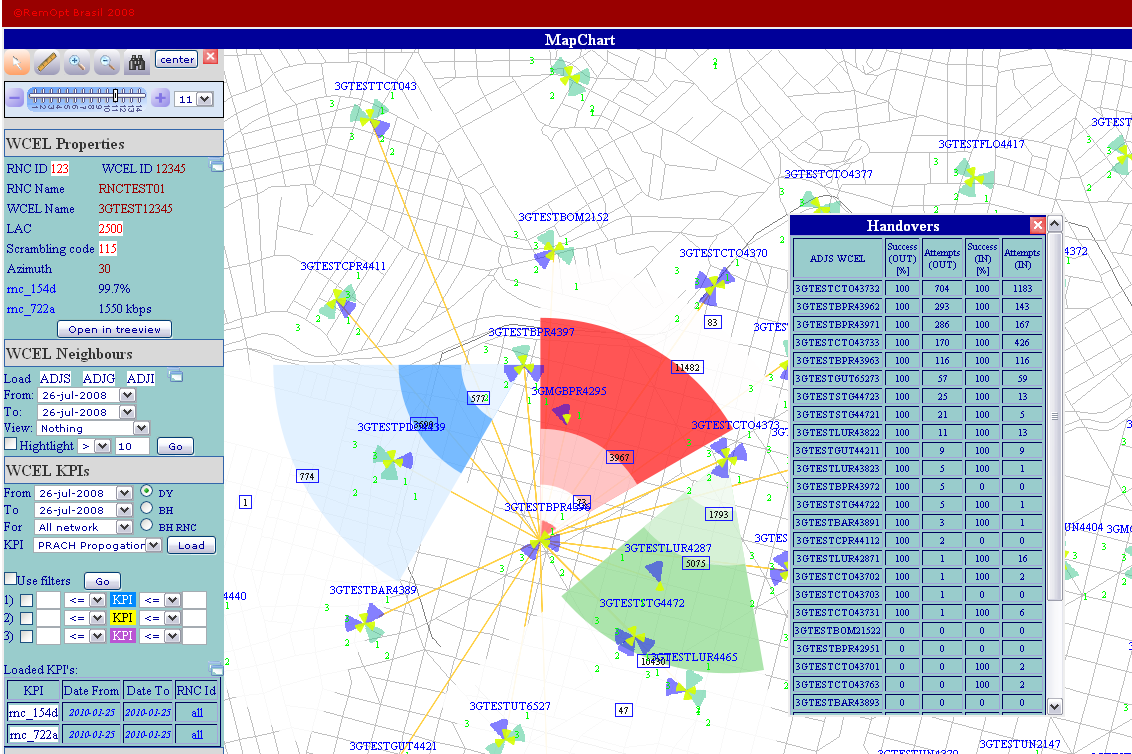The height and width of the screenshot is (754, 1132).
Task: Click the zoom out magnifier
Action: point(106,63)
